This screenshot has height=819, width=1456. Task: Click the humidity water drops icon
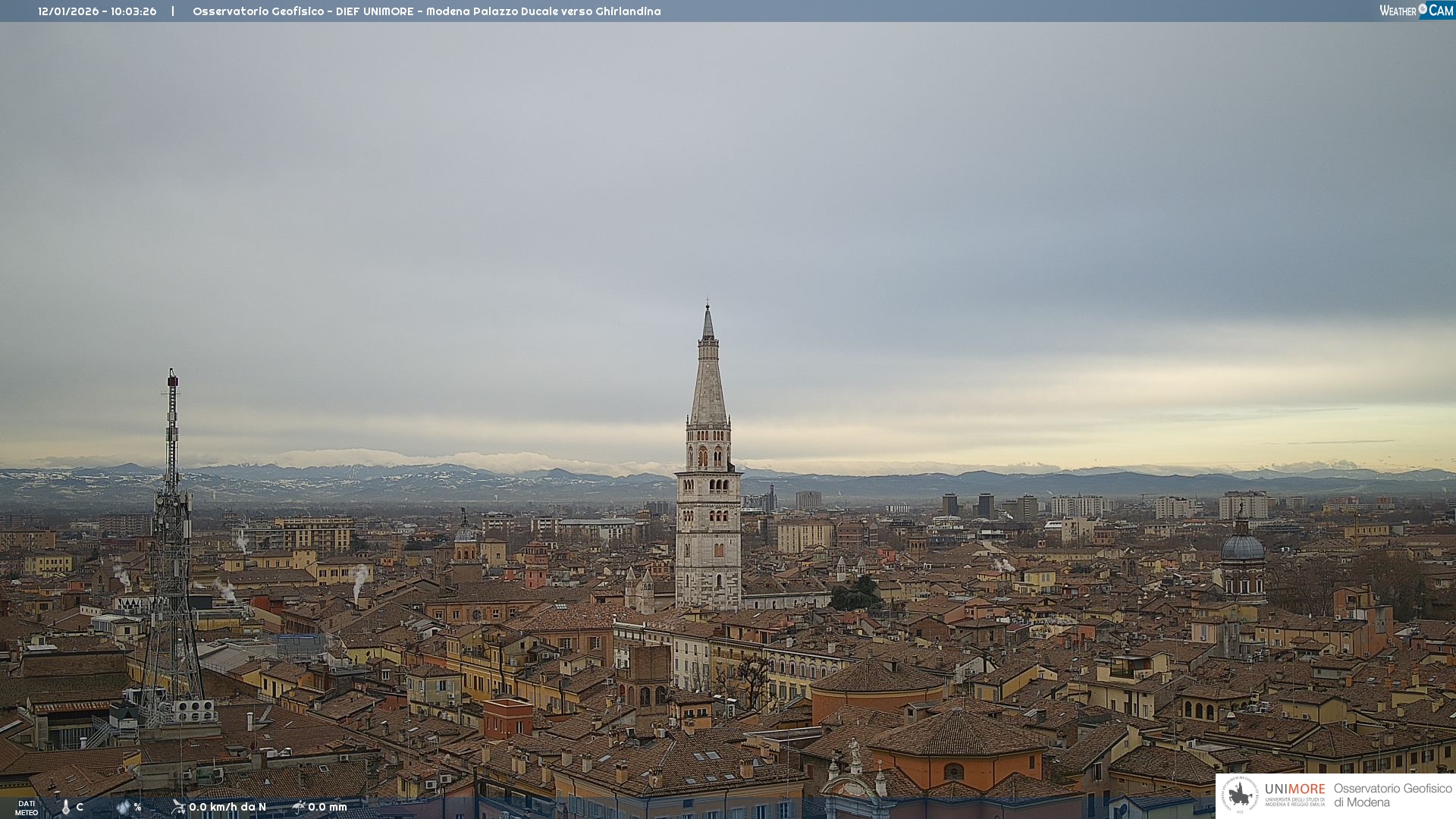(x=123, y=808)
